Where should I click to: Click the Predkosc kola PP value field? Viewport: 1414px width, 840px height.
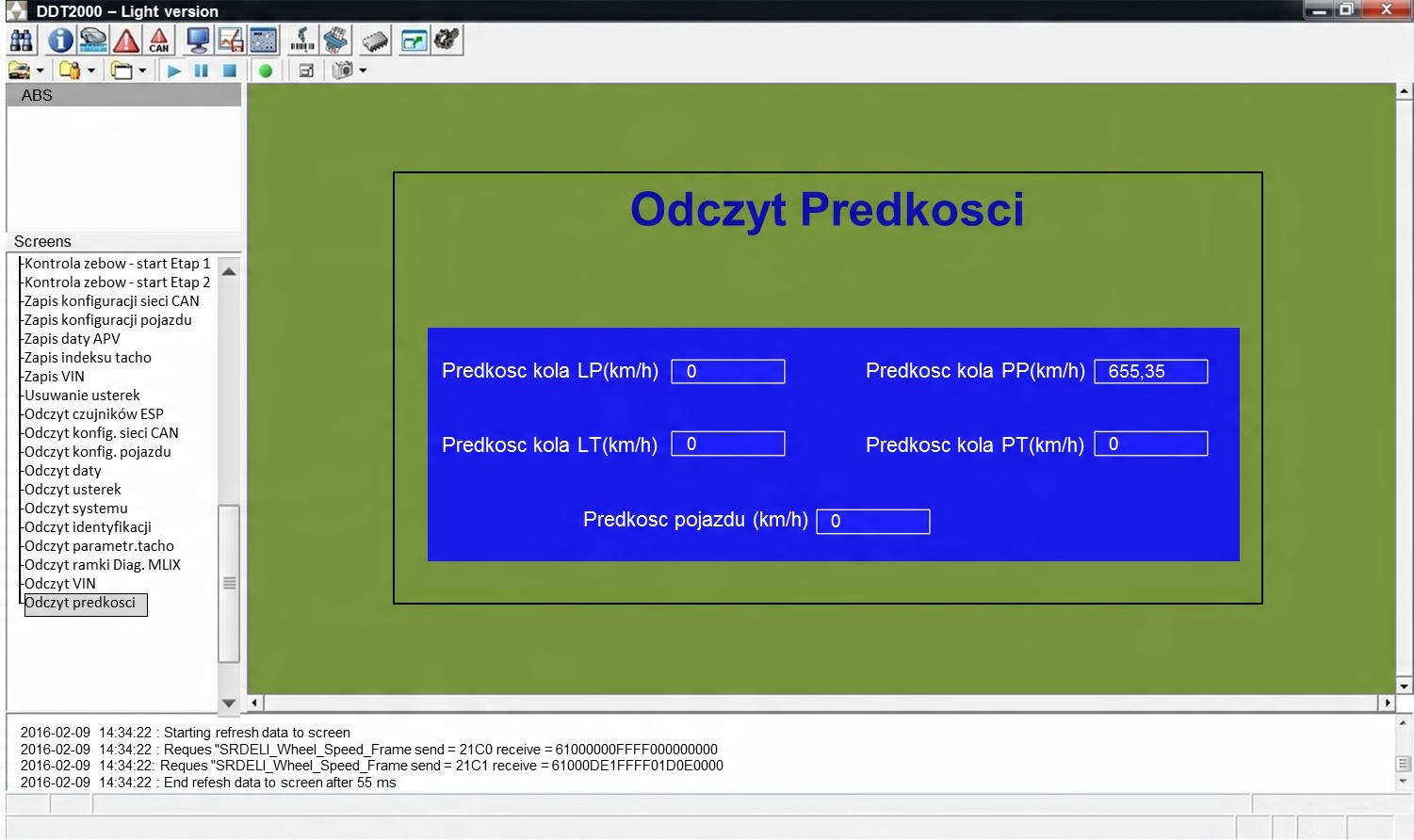click(x=1151, y=371)
